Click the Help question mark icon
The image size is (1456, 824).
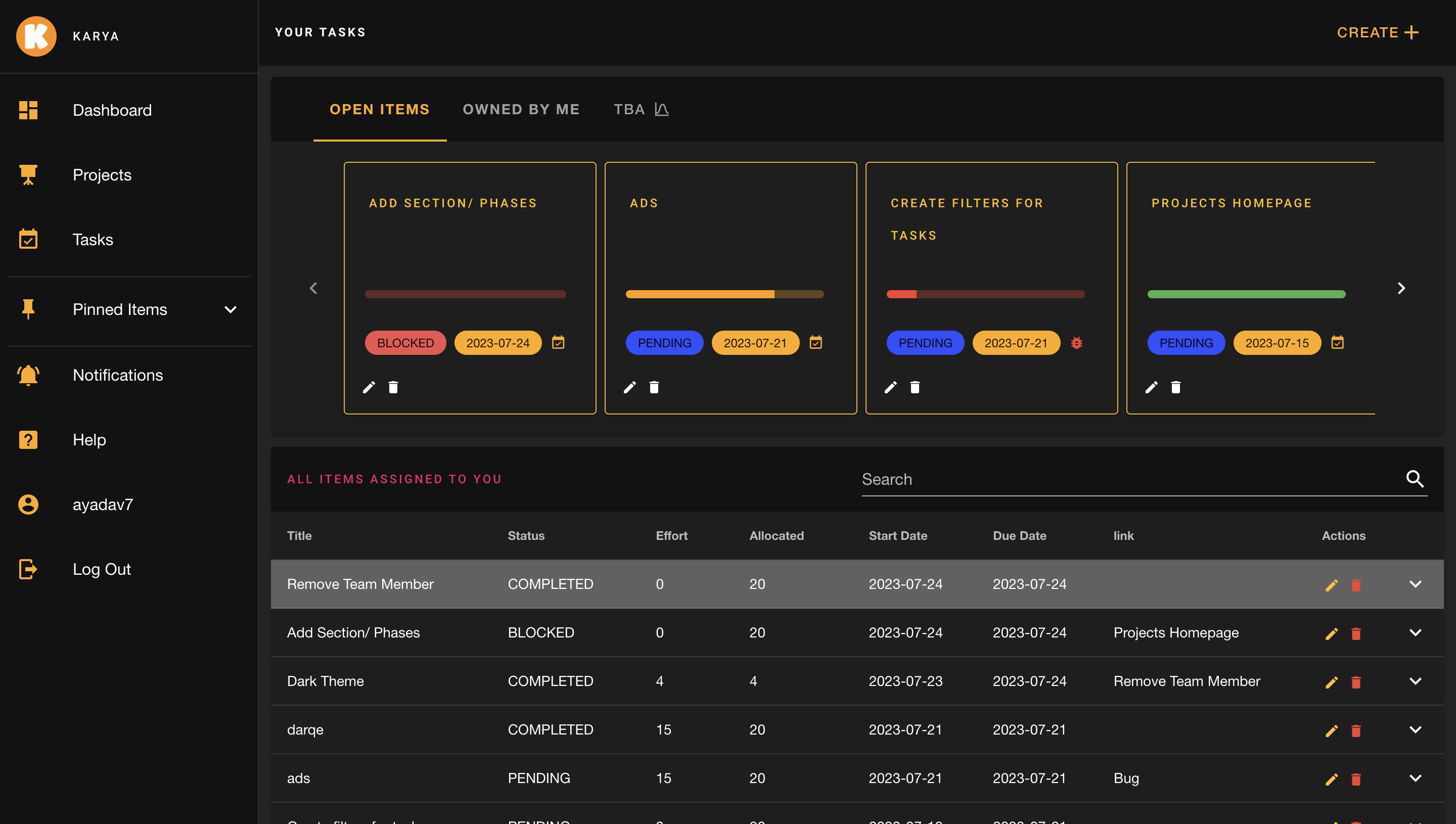click(28, 440)
